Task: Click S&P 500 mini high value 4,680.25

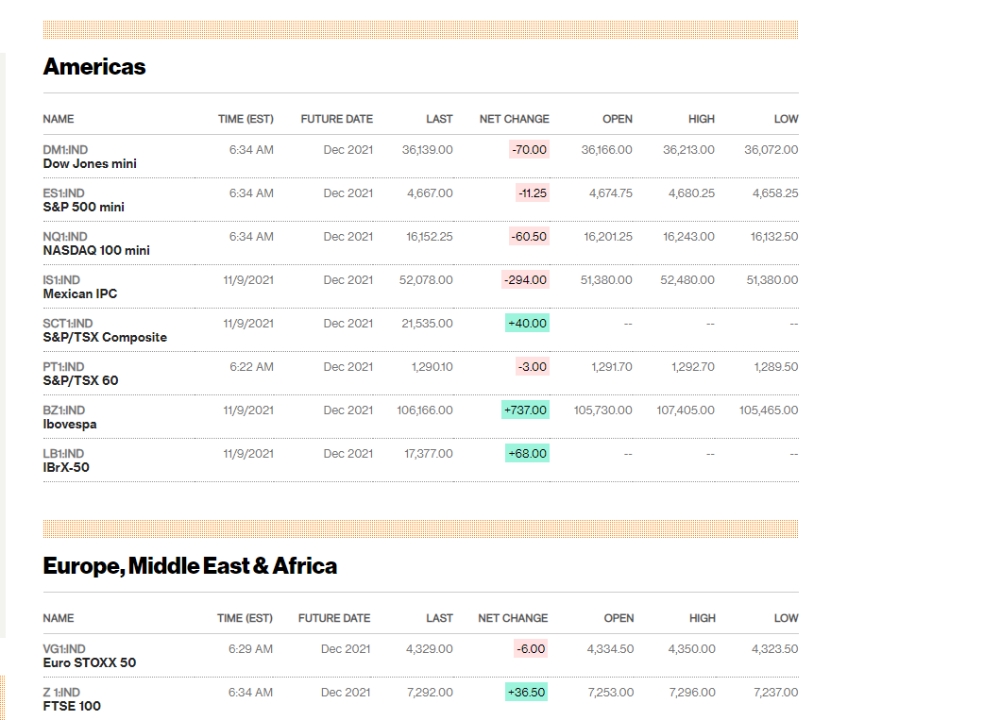Action: (x=691, y=193)
